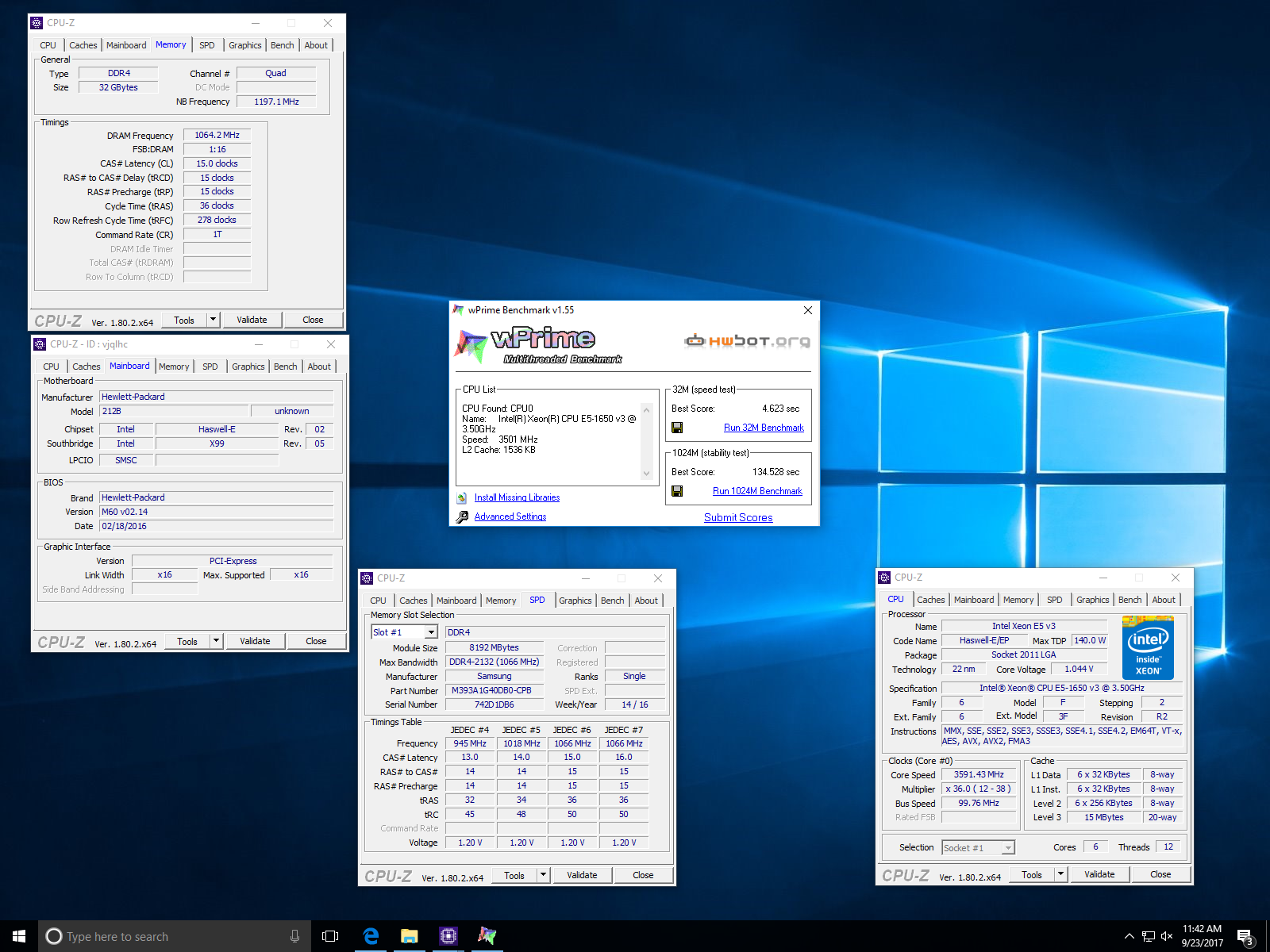Click the taskbar clock showing 11:42 AM
Screen dimensions: 1270x952
click(x=1202, y=936)
